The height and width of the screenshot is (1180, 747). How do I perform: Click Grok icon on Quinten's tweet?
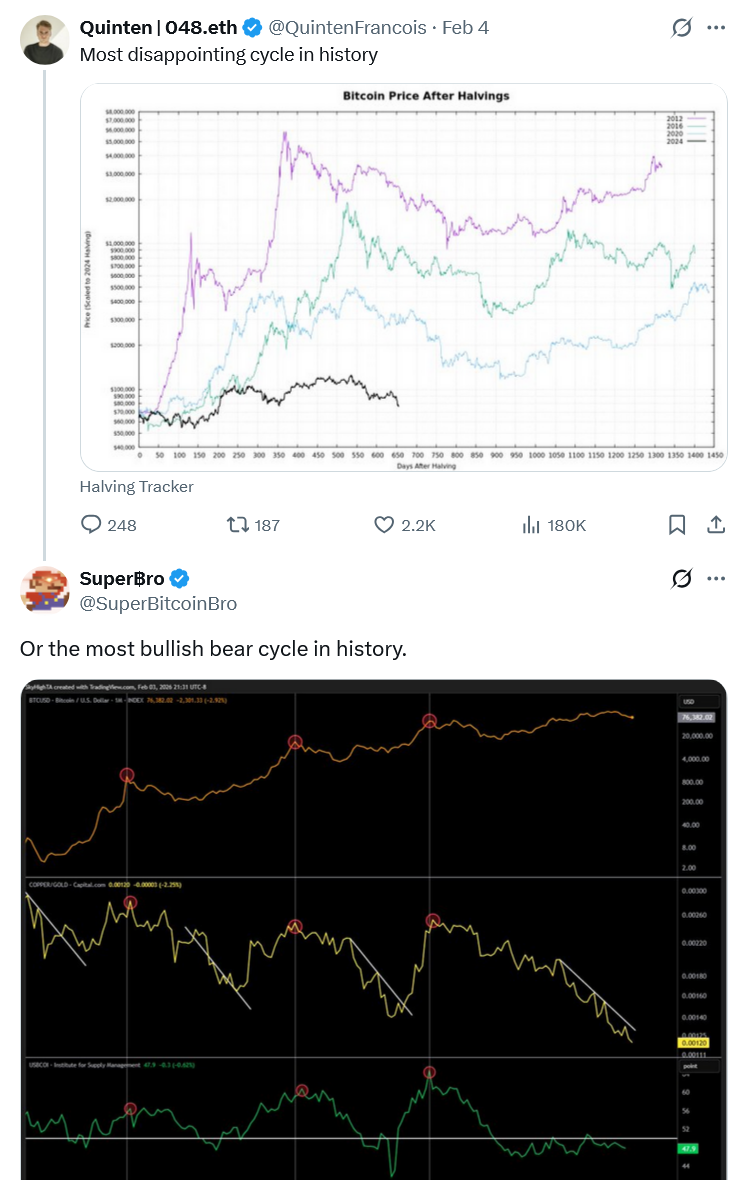coord(682,28)
